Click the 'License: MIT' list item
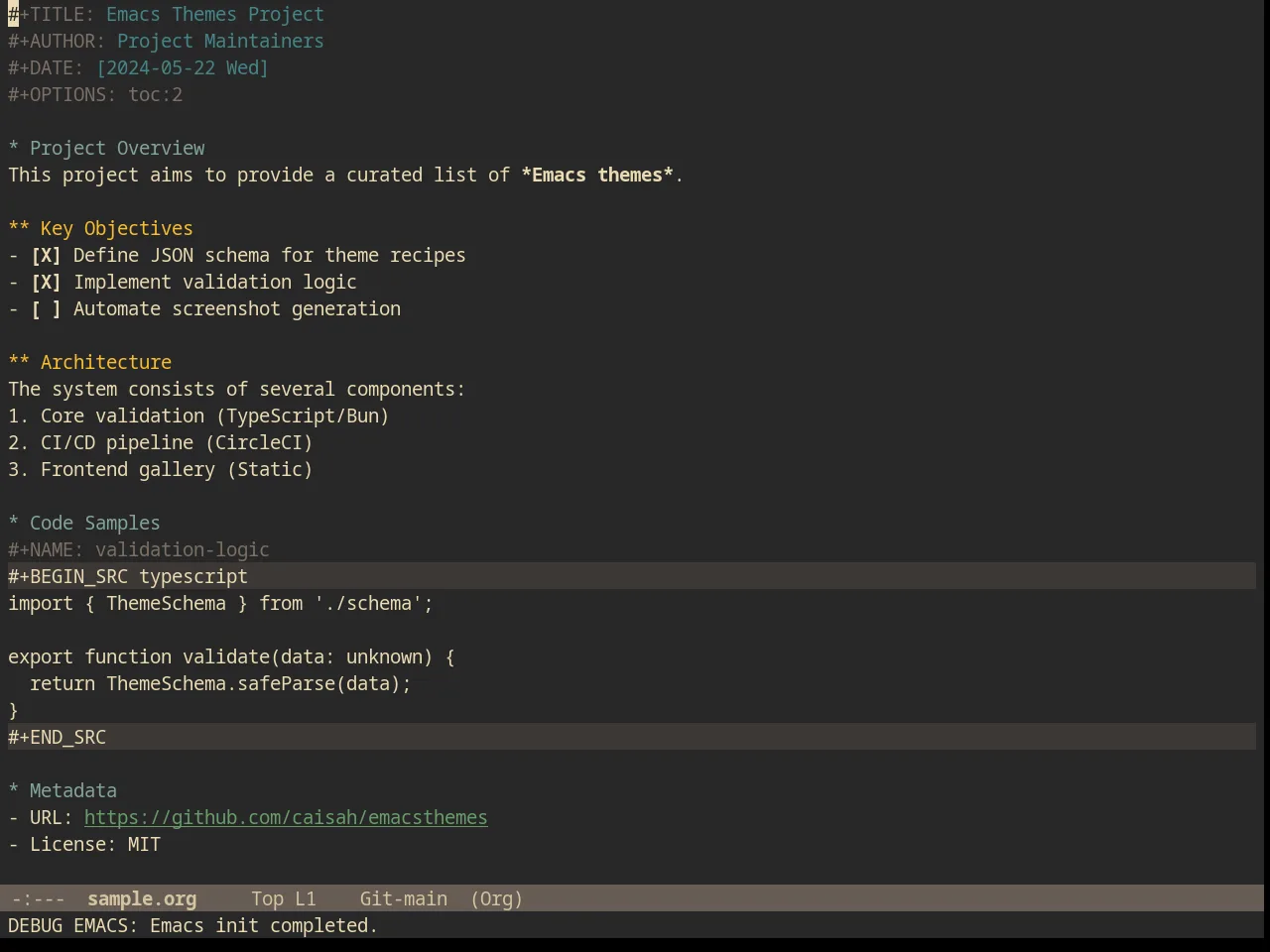Image resolution: width=1270 pixels, height=952 pixels. [84, 844]
